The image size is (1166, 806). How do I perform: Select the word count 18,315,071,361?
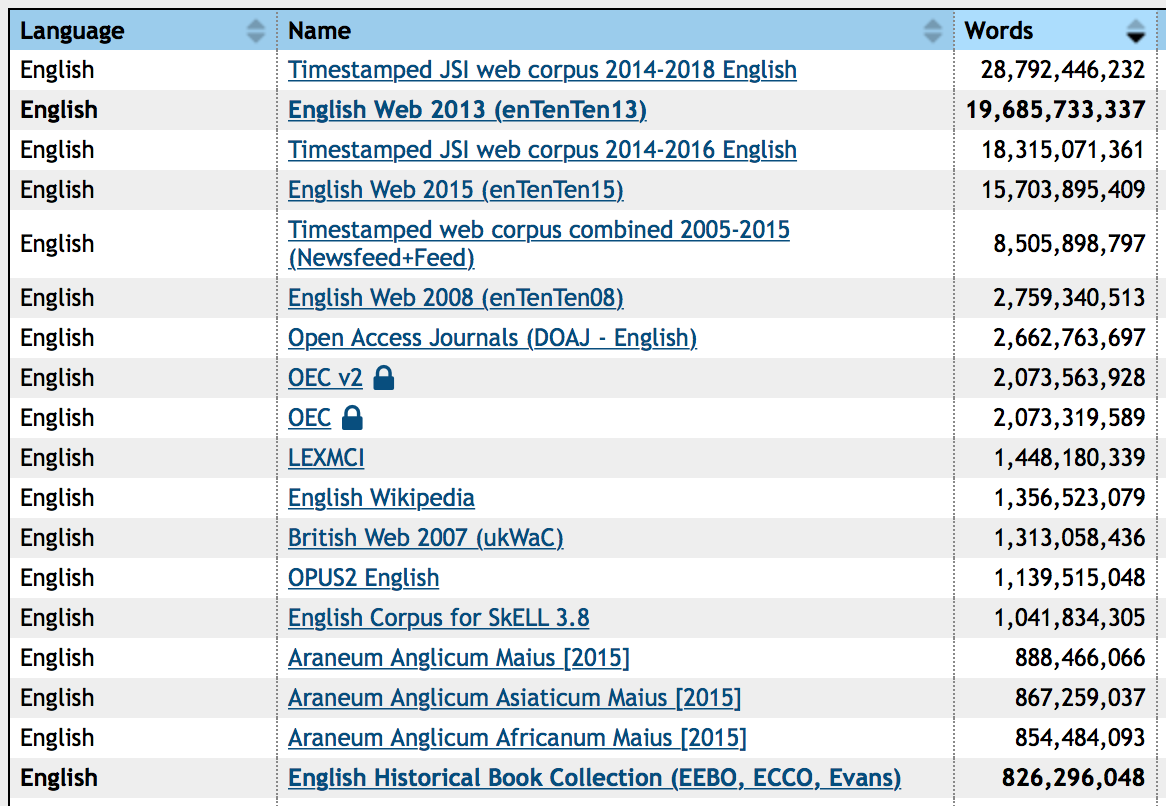pos(1063,150)
